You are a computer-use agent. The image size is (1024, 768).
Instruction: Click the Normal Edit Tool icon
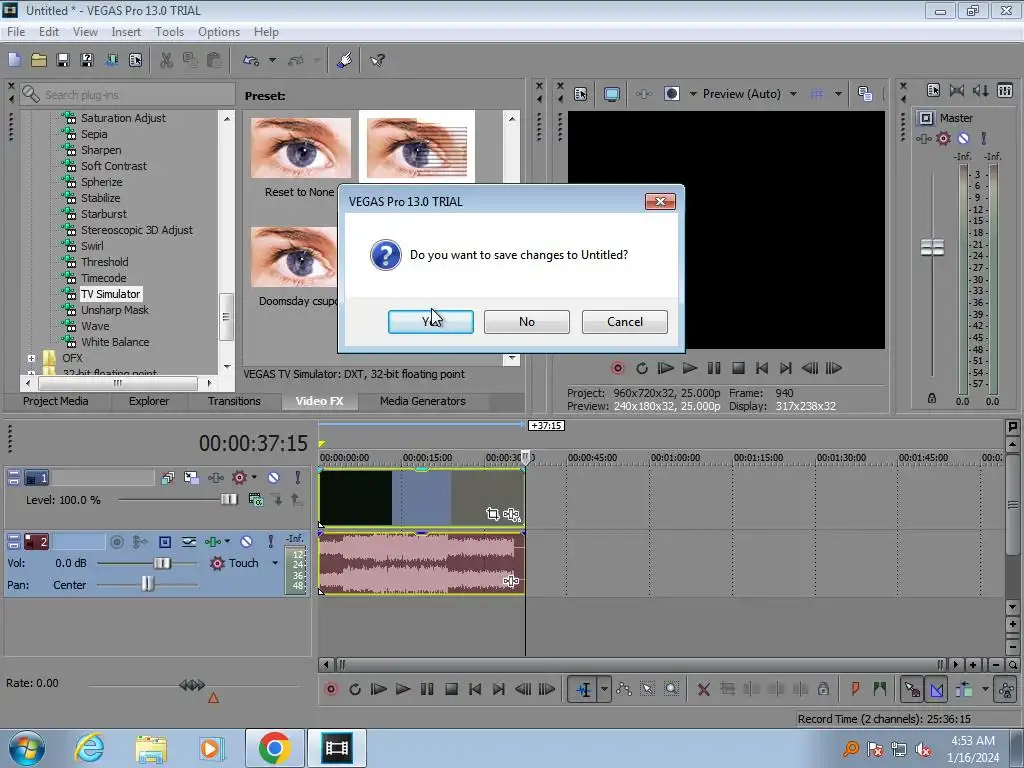point(583,689)
